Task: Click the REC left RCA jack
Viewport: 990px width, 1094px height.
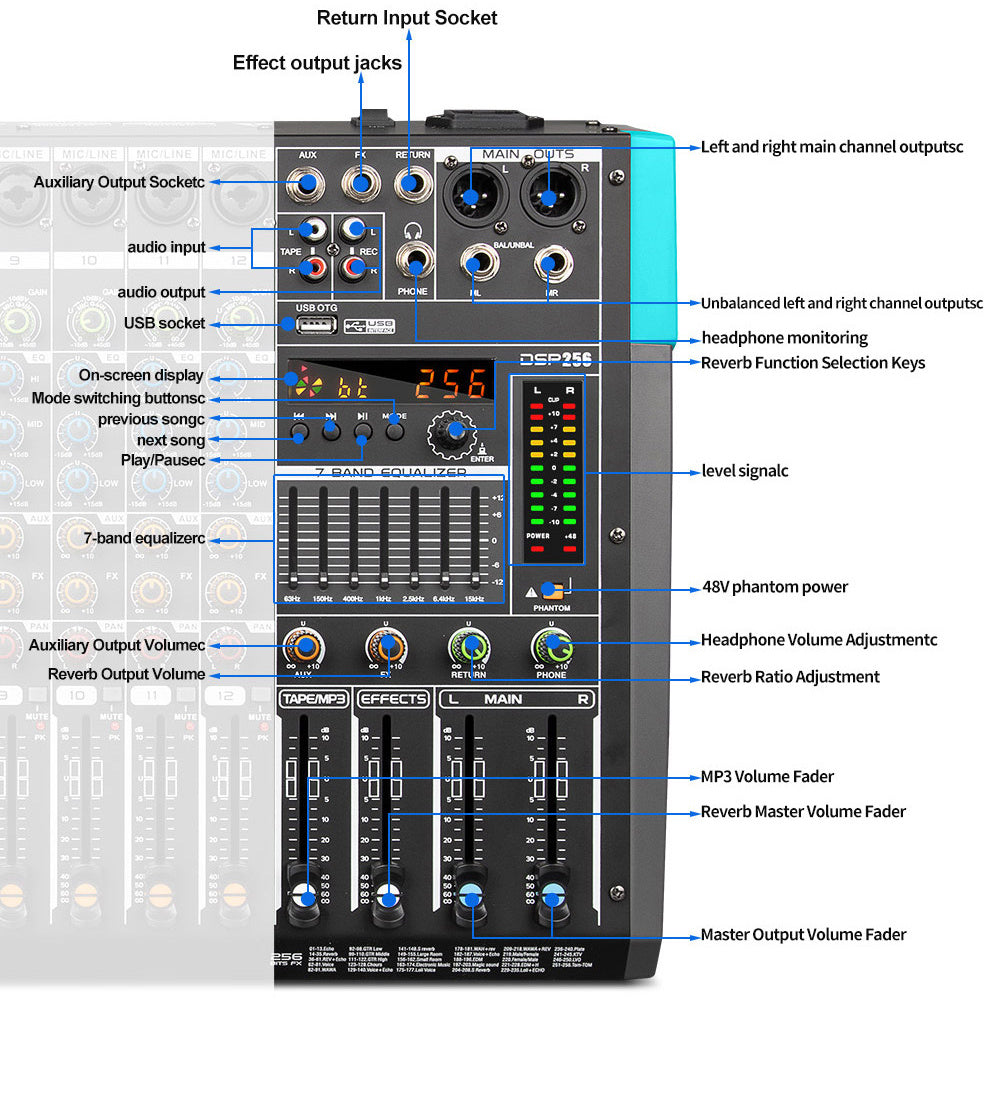Action: coord(354,228)
